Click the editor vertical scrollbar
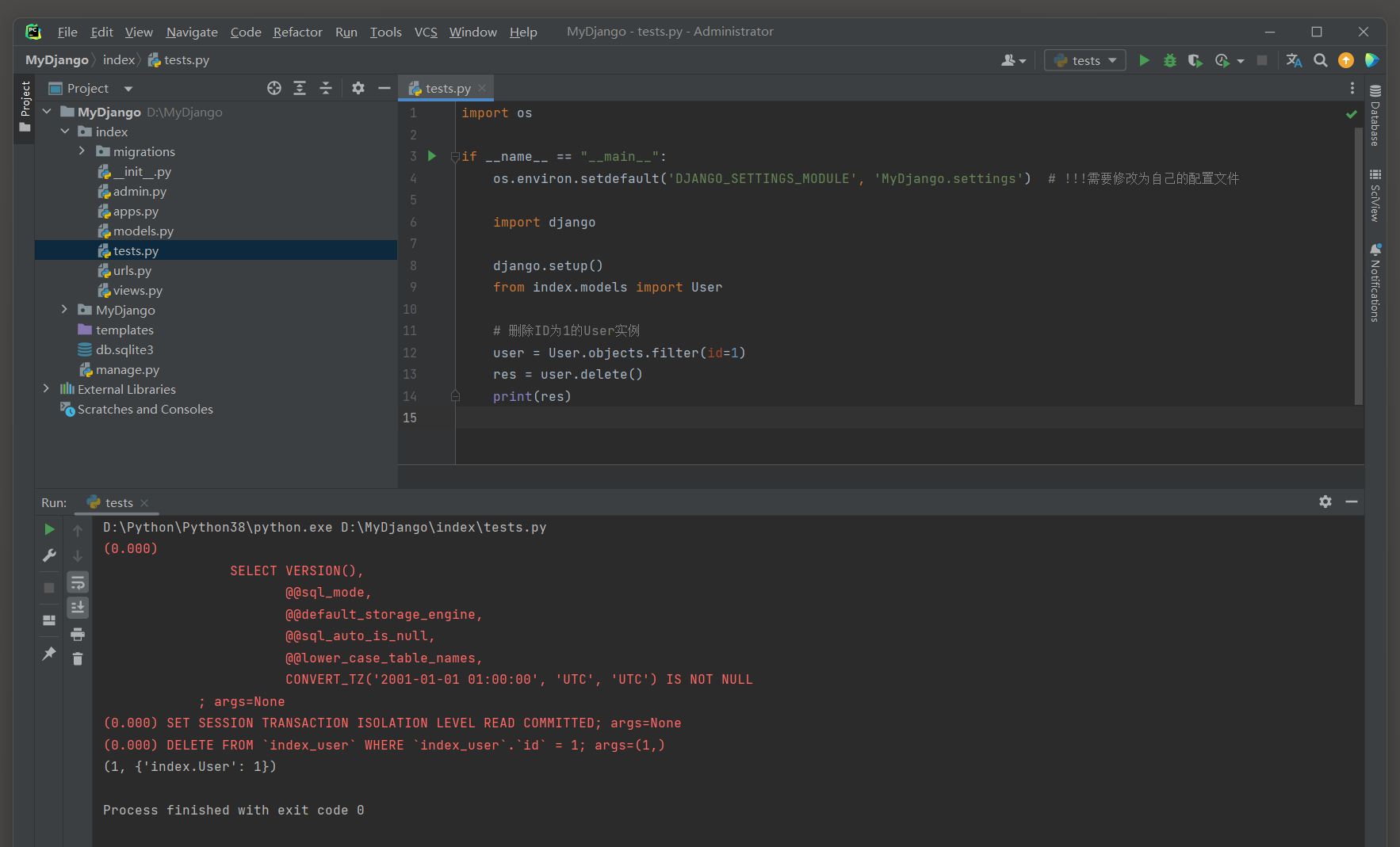 click(1358, 265)
